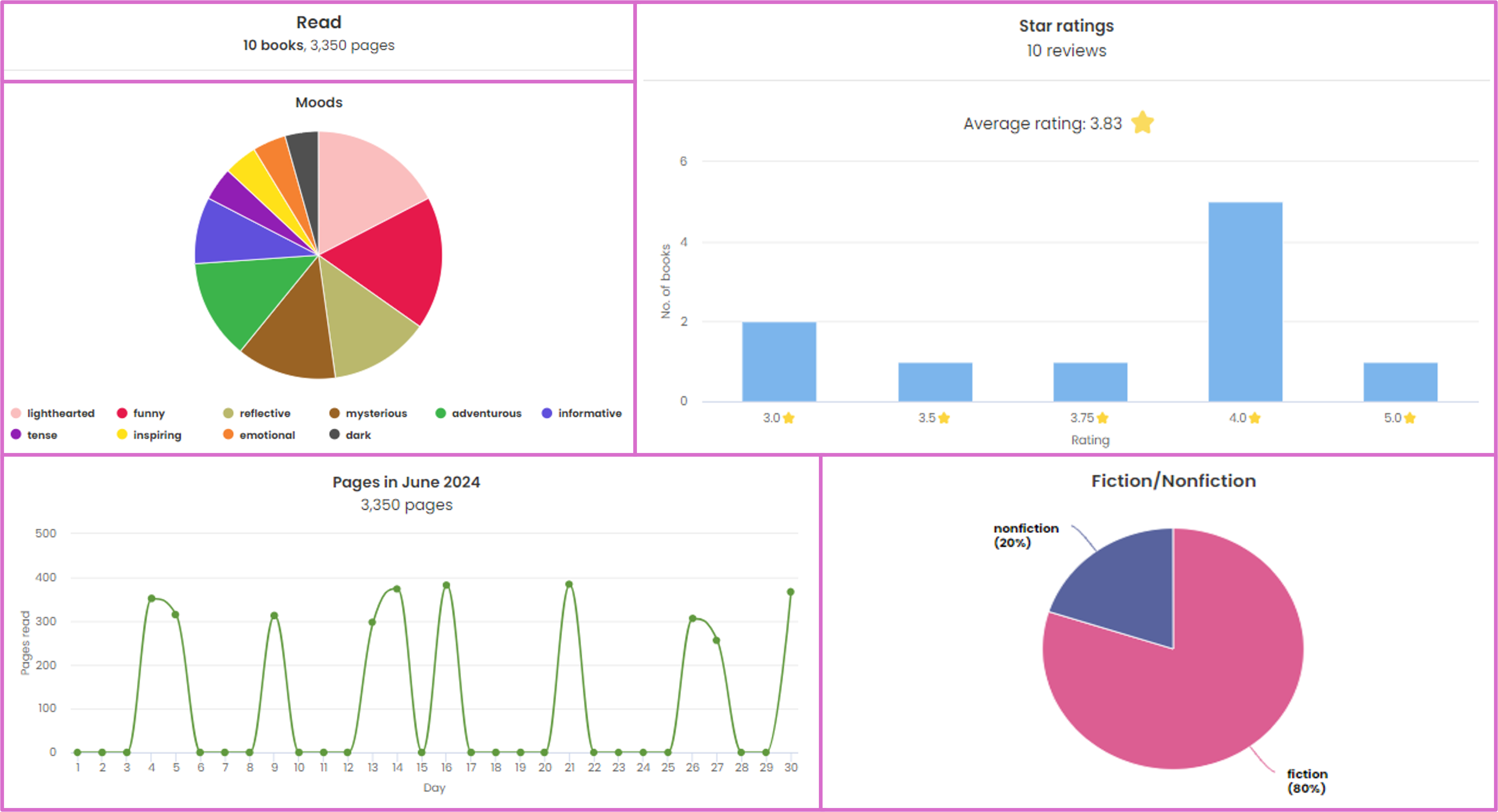Click the tense legend purple dot
The height and width of the screenshot is (812, 1498).
(x=16, y=435)
